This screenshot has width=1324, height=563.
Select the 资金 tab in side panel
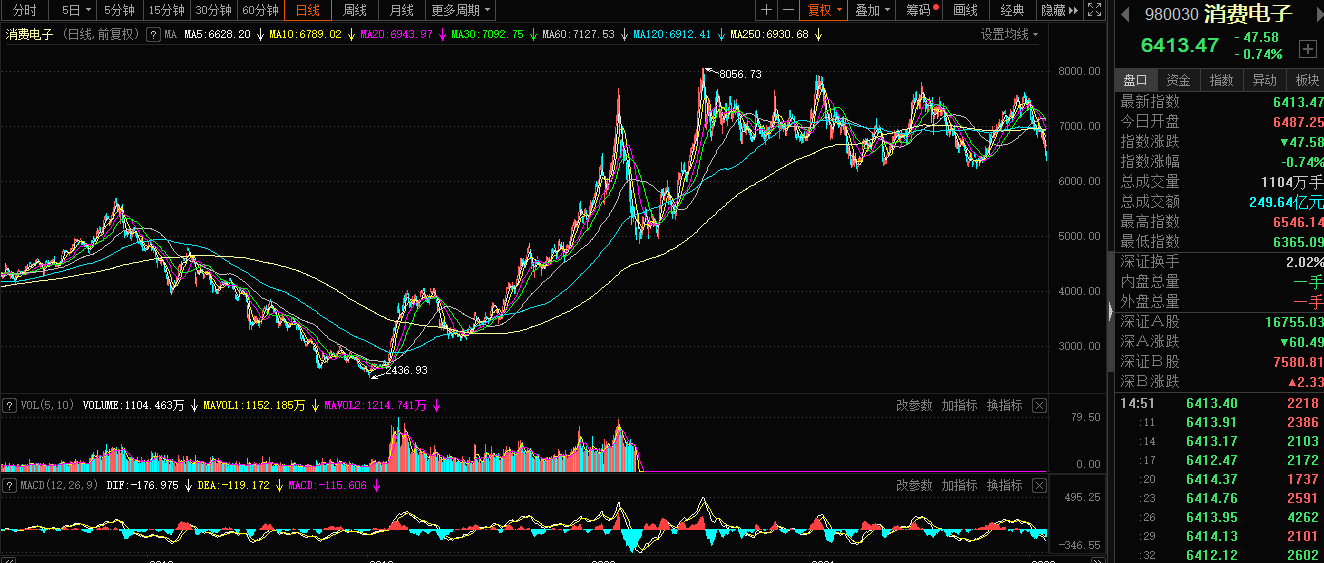1178,80
